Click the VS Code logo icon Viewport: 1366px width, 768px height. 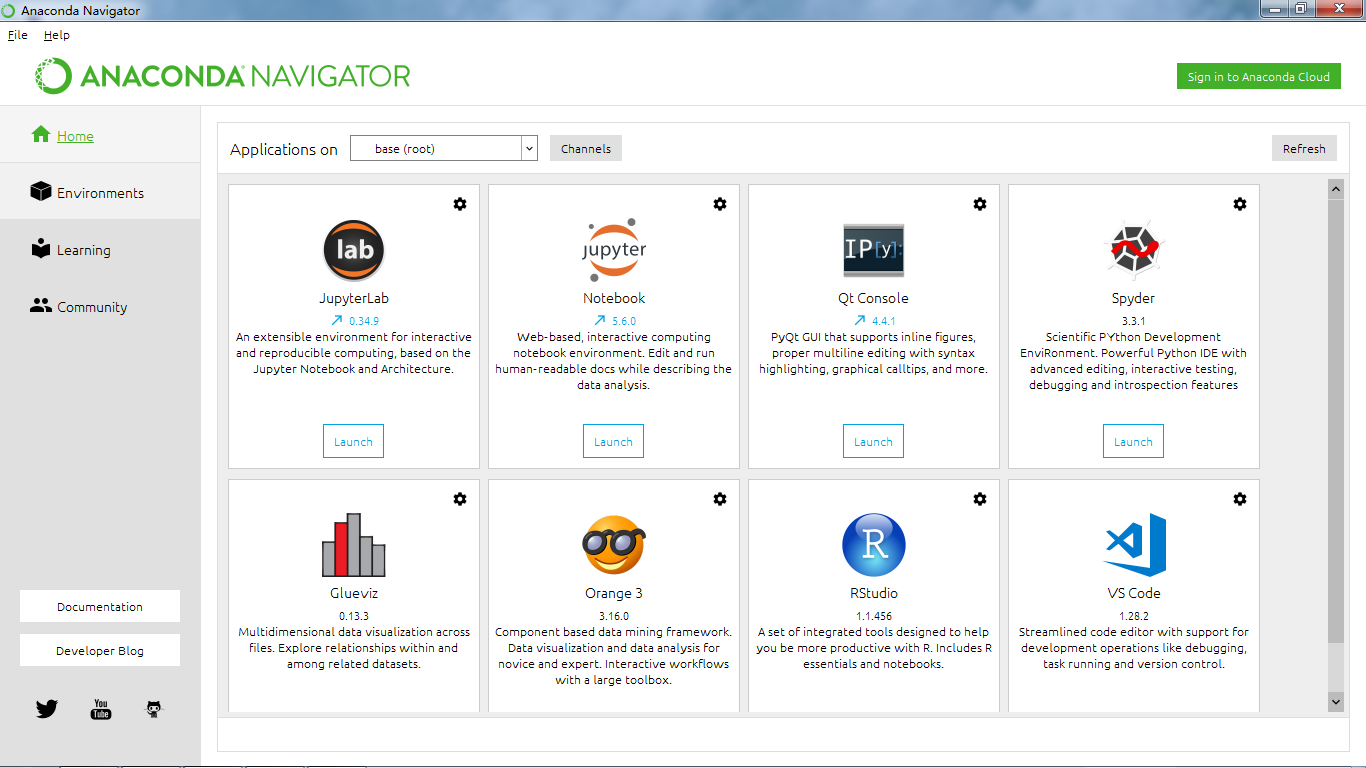pyautogui.click(x=1134, y=545)
